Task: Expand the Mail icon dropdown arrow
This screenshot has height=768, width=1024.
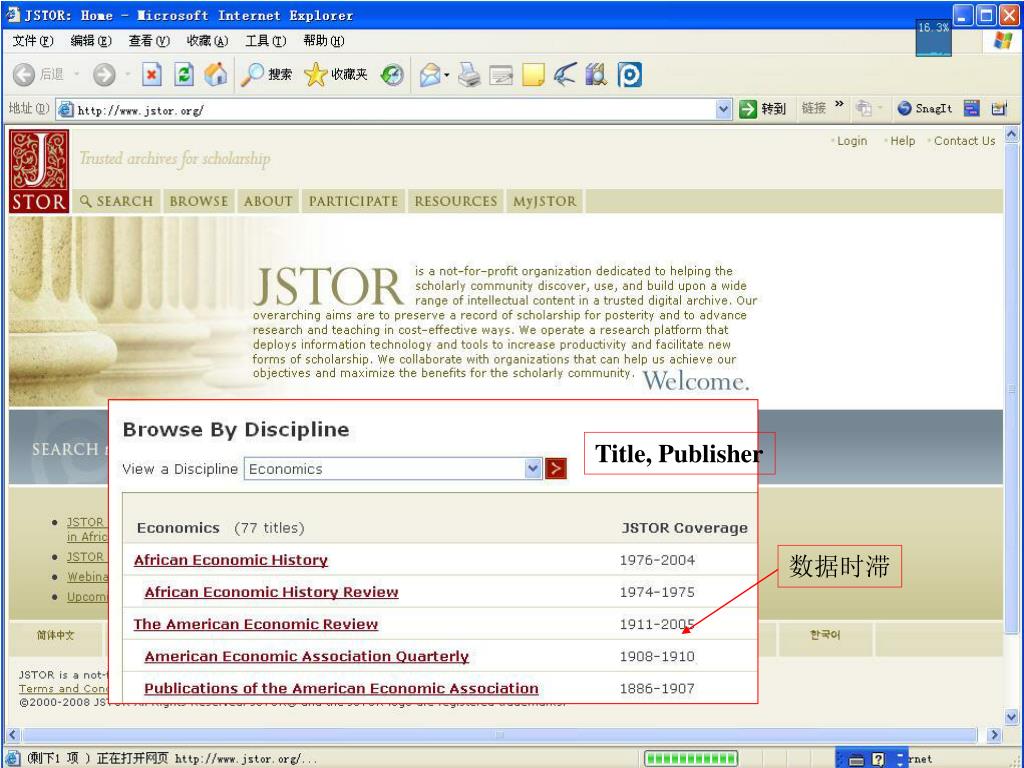Action: pos(447,75)
